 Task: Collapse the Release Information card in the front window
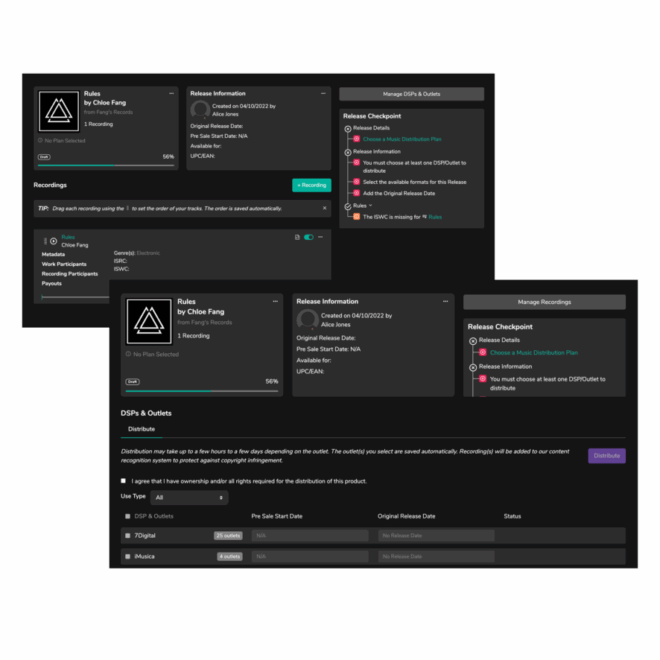click(x=446, y=301)
